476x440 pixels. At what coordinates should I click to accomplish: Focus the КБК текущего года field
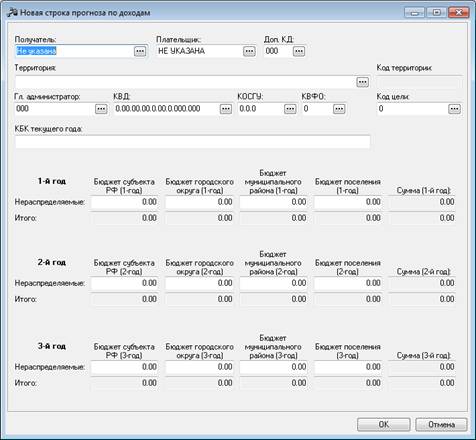tap(193, 142)
